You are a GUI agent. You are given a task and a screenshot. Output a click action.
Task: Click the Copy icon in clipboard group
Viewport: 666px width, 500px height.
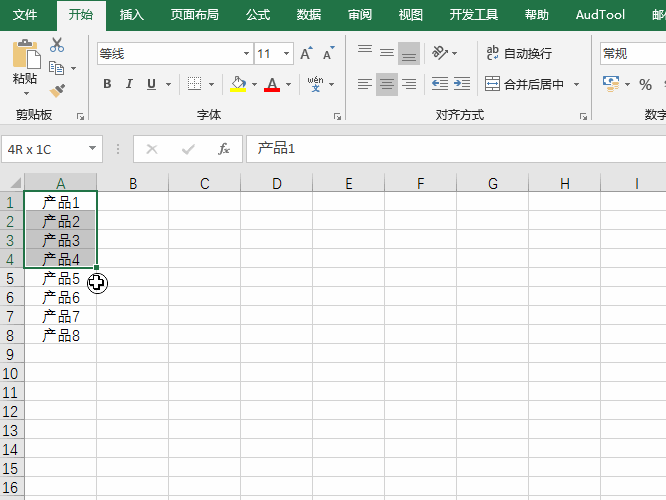(56, 68)
